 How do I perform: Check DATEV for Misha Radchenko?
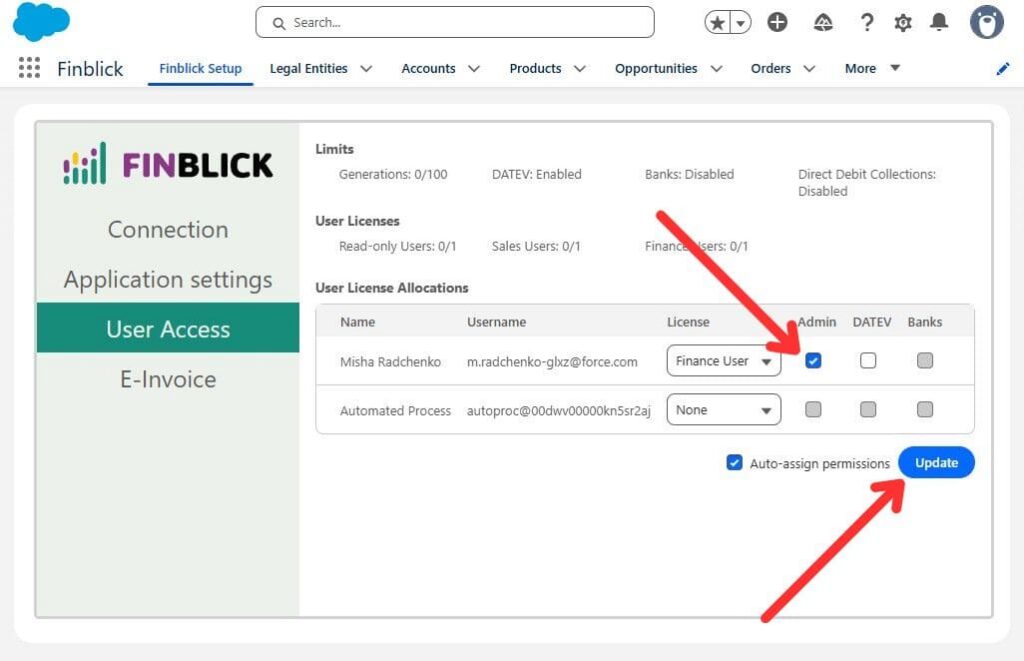tap(868, 361)
